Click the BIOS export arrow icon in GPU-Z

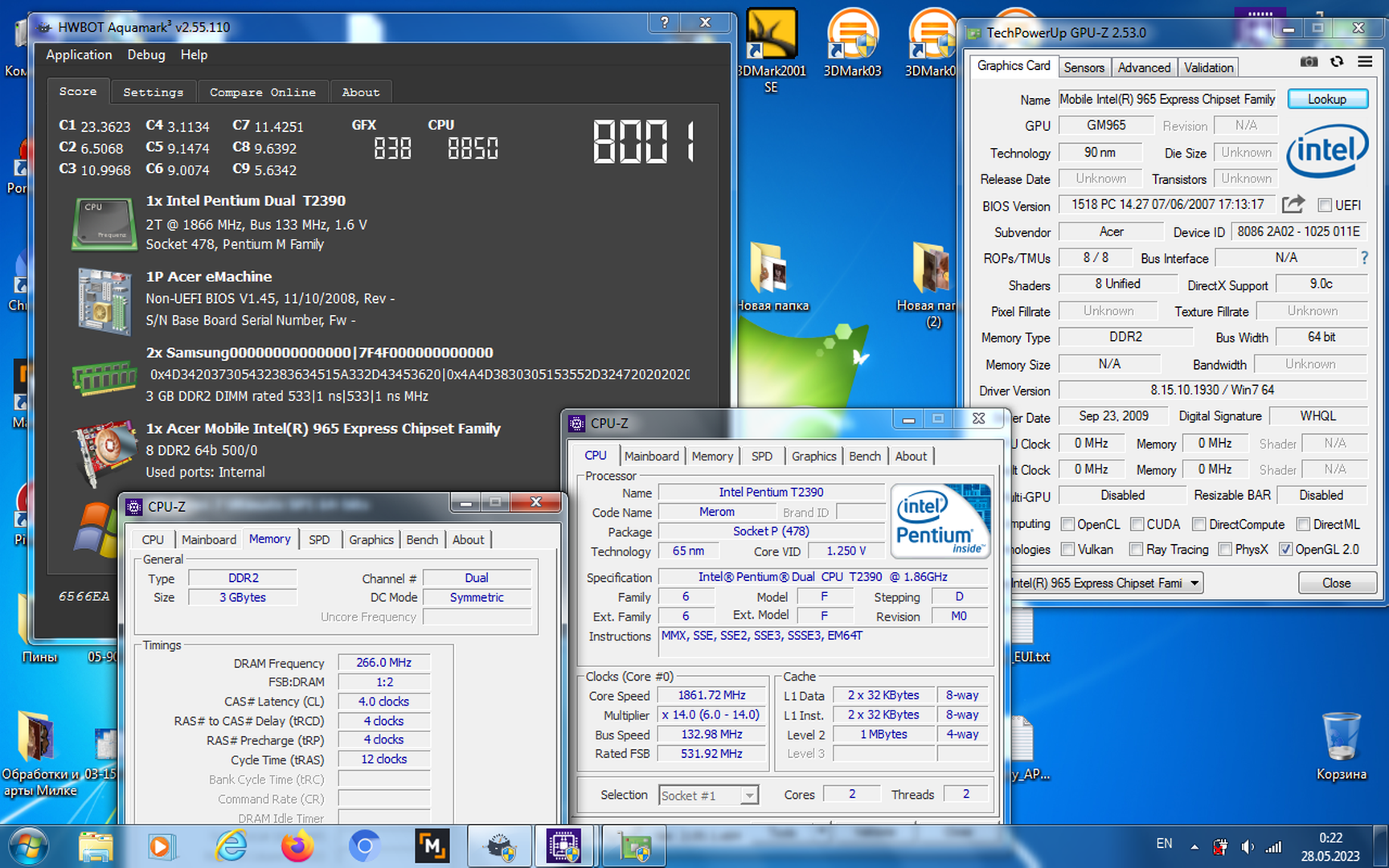[x=1293, y=204]
